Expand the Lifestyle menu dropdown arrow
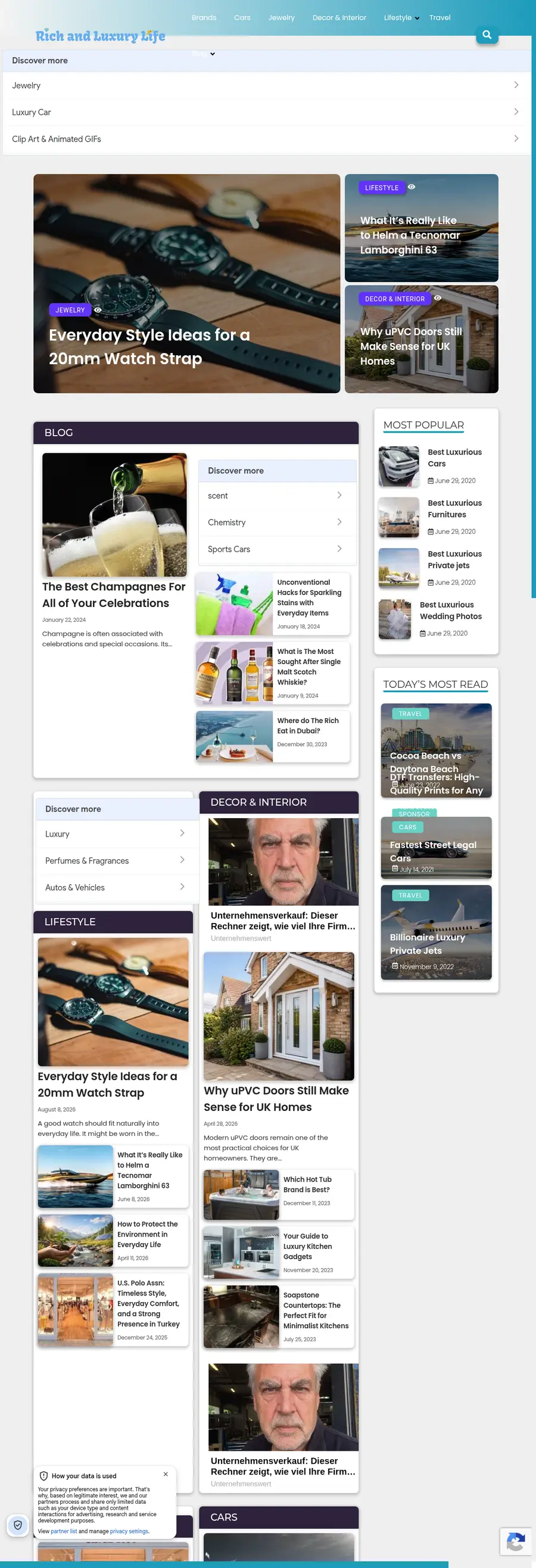Viewport: 536px width, 1568px height. pos(417,18)
